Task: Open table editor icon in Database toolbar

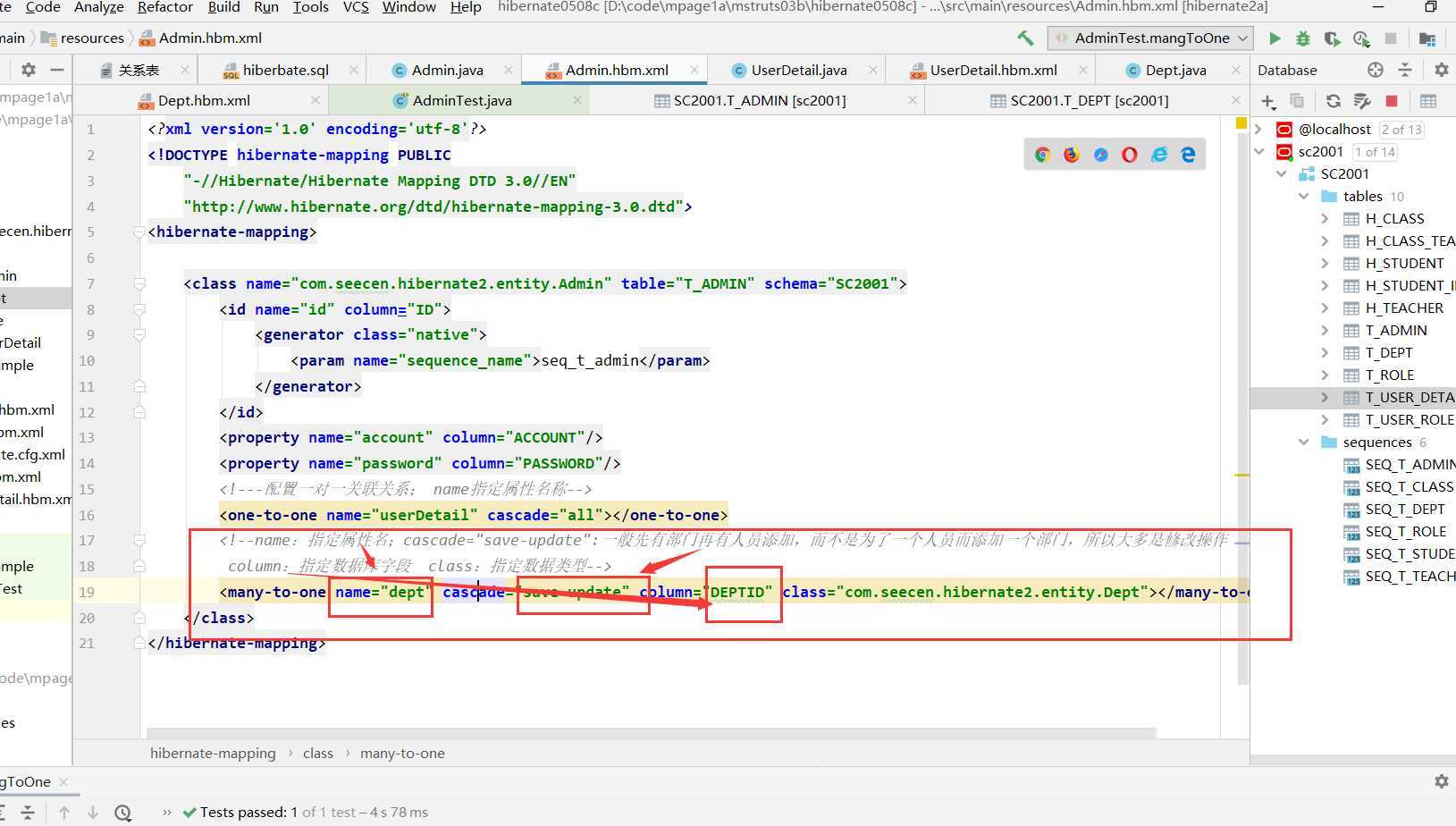Action: coord(1428,101)
